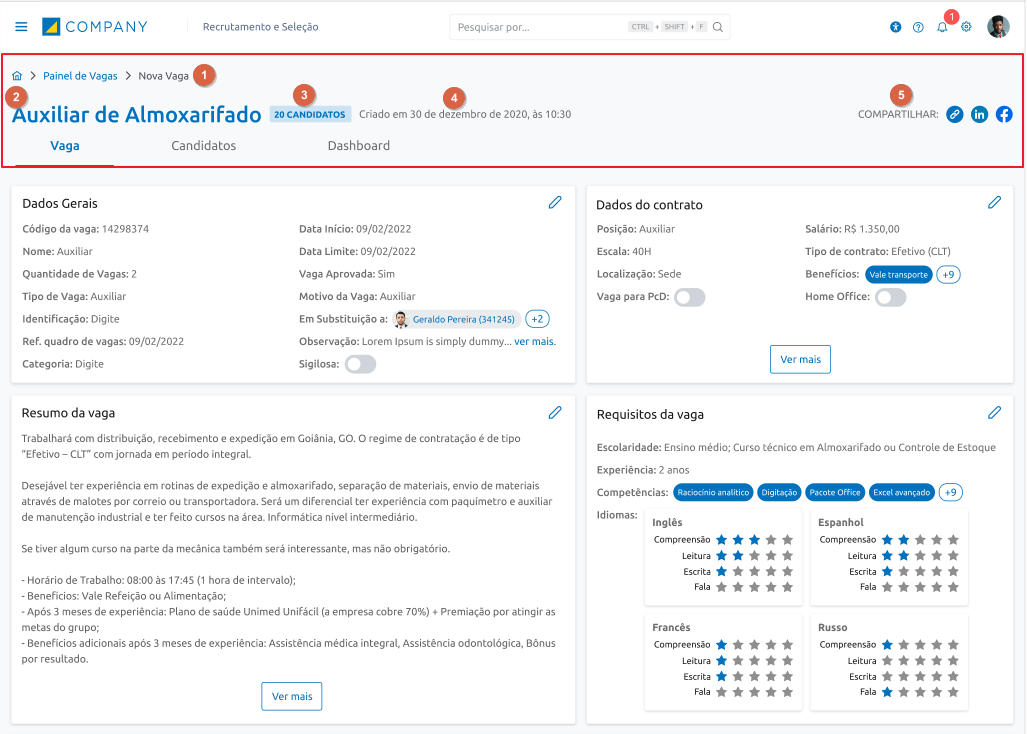The width and height of the screenshot is (1027, 734).
Task: Set Inglês Compreensão rating to five stars
Action: 787,540
